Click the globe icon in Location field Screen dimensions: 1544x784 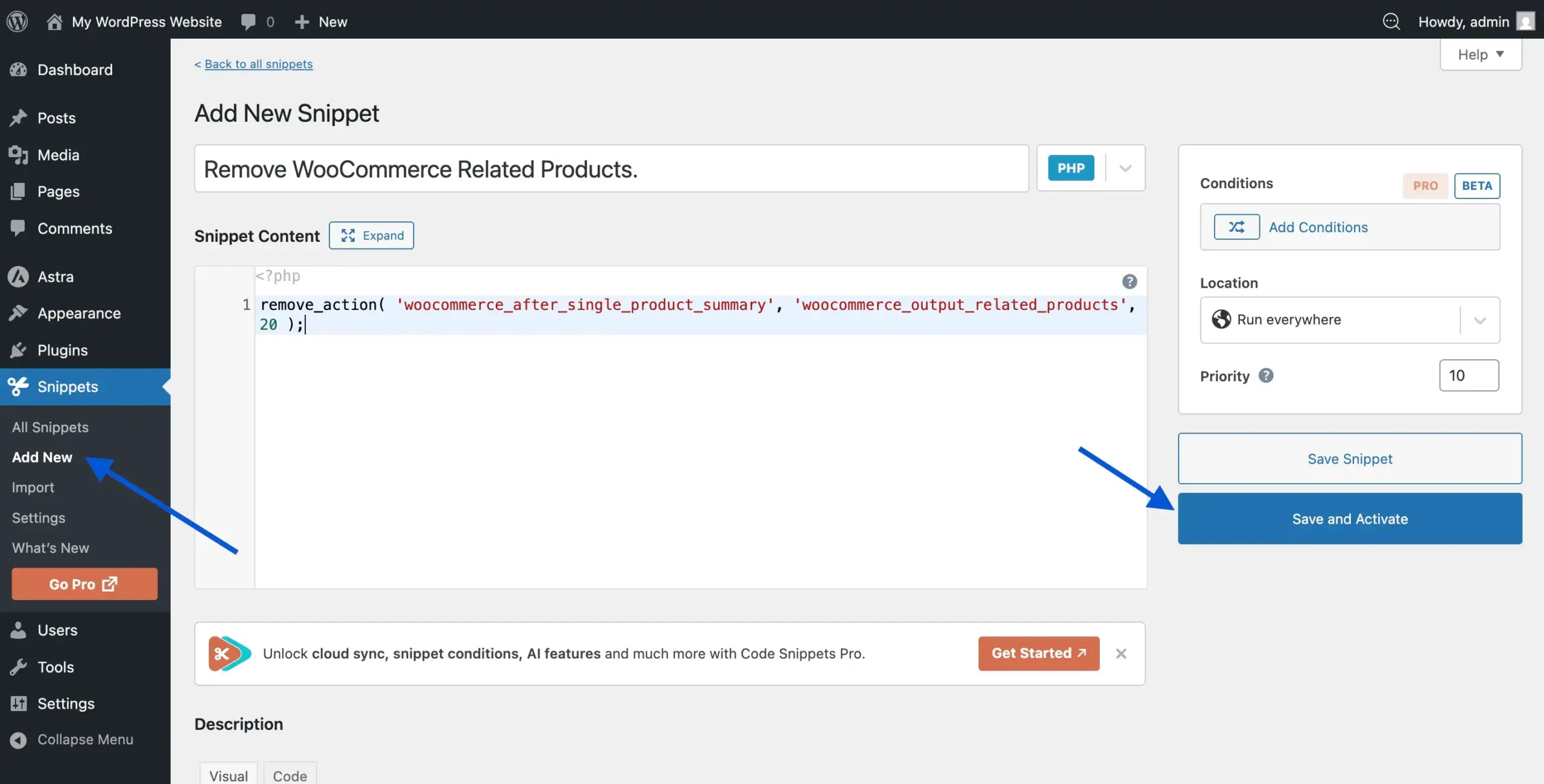(x=1221, y=320)
